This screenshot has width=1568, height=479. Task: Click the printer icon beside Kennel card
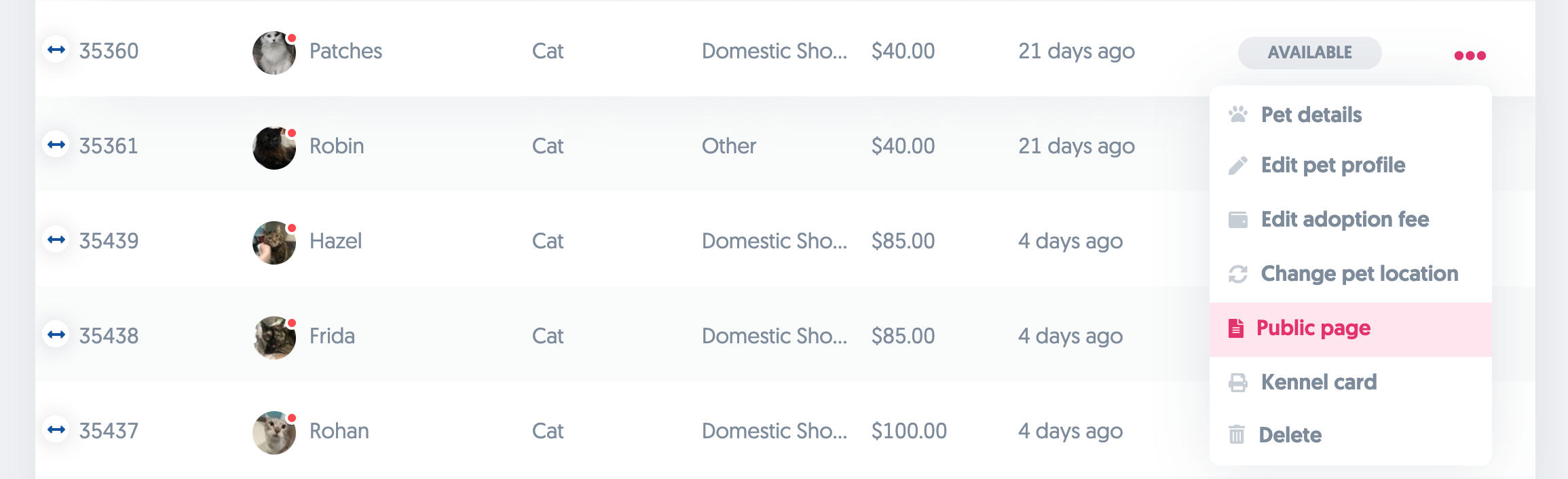point(1238,383)
